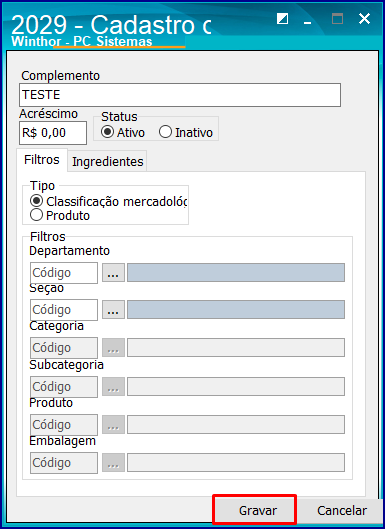Switch to the Filtros tab
The image size is (385, 529).
tap(42, 160)
